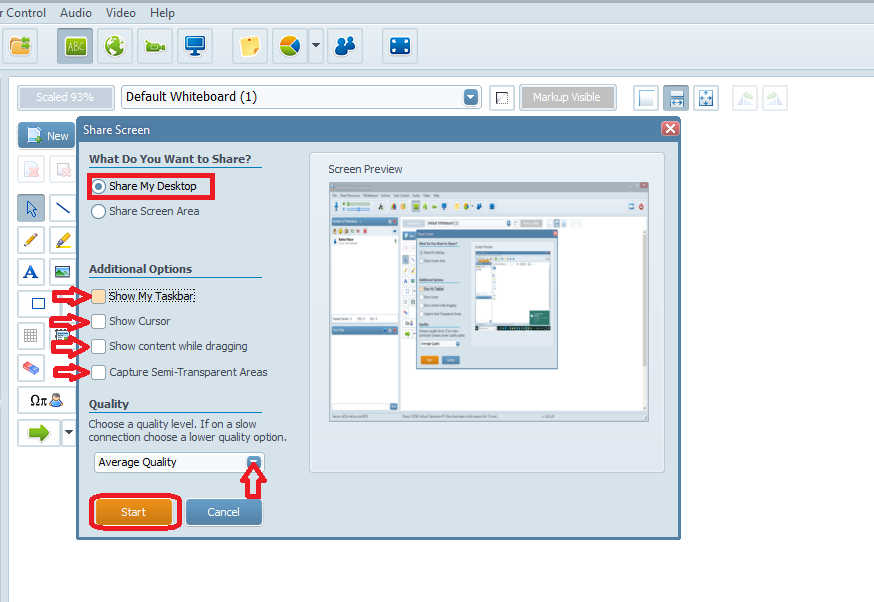Select the Share My Desktop option
Viewport: 874px width, 602px height.
98,186
